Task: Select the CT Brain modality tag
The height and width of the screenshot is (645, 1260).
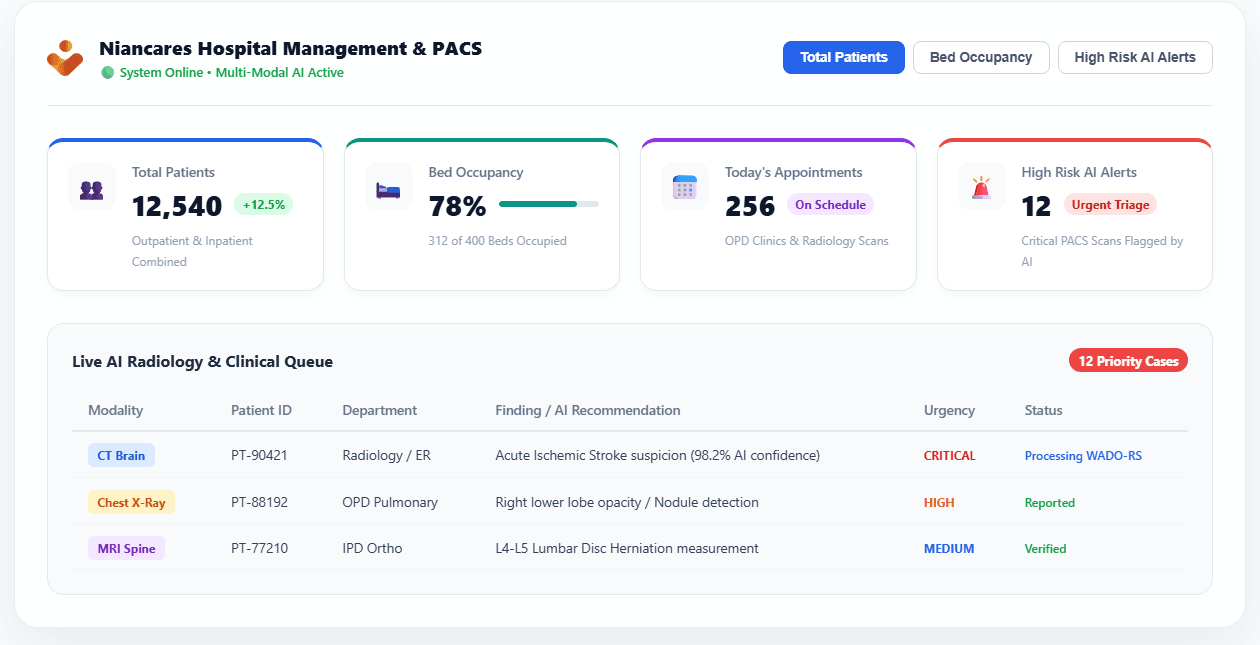Action: pyautogui.click(x=121, y=456)
